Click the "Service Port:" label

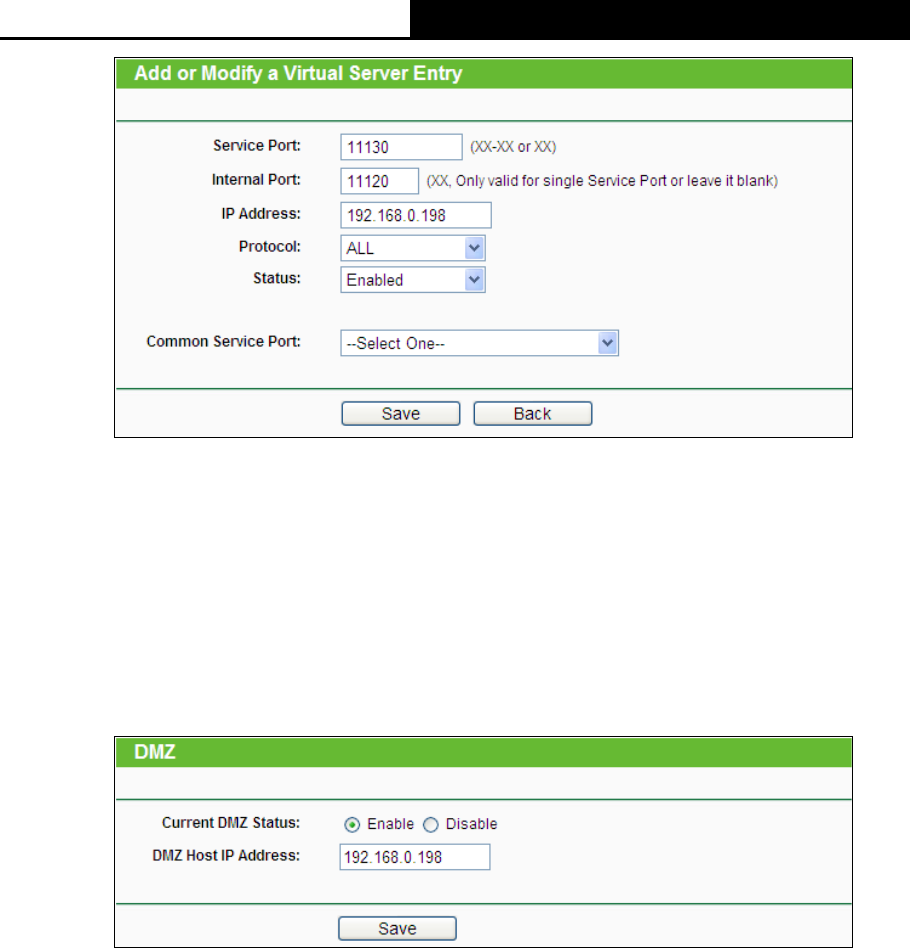[256, 146]
